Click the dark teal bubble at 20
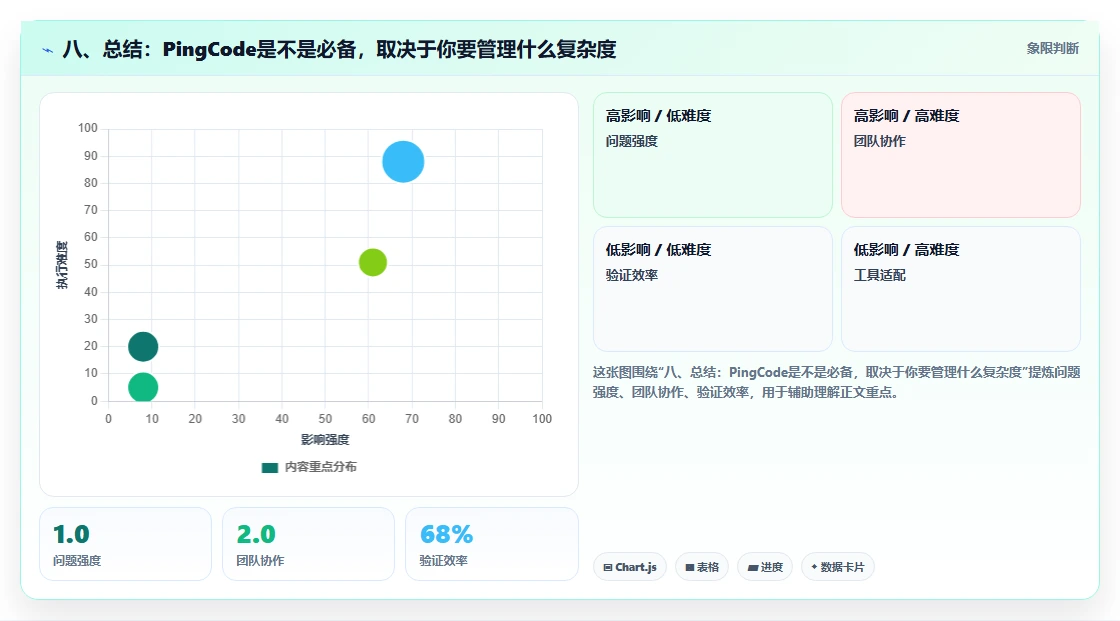1120x621 pixels. point(143,347)
